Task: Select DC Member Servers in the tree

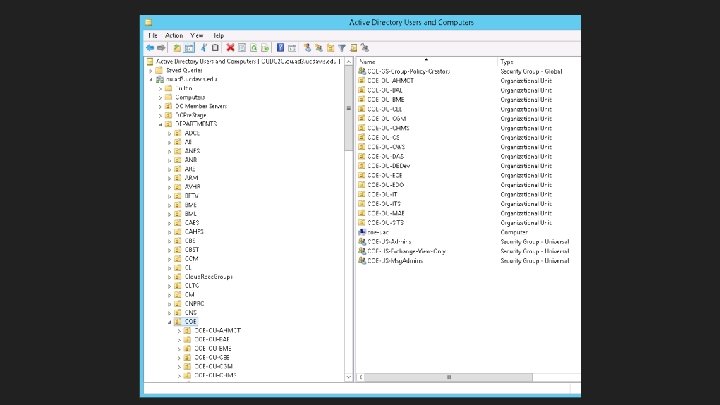Action: click(x=201, y=106)
